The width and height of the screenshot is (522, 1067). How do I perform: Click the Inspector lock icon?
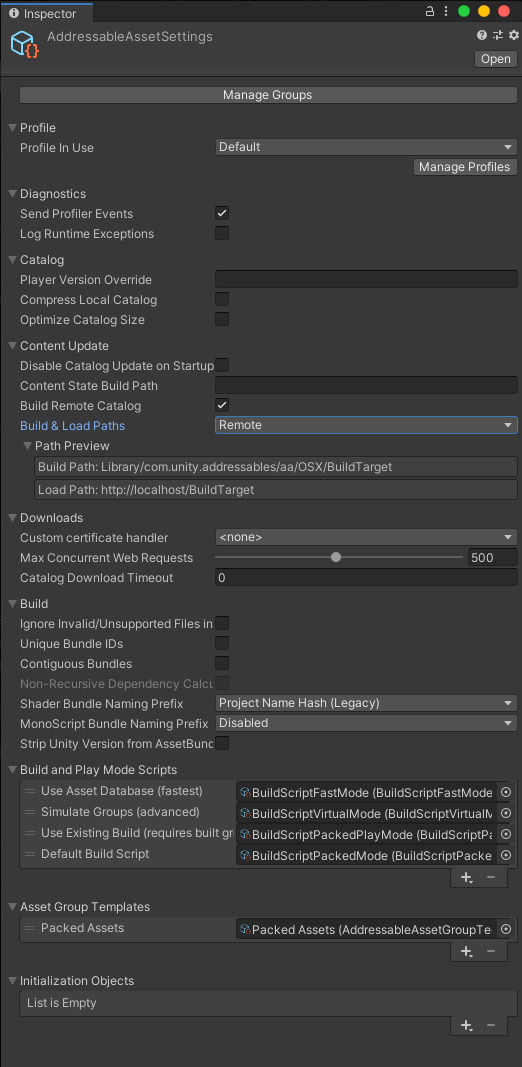(429, 11)
